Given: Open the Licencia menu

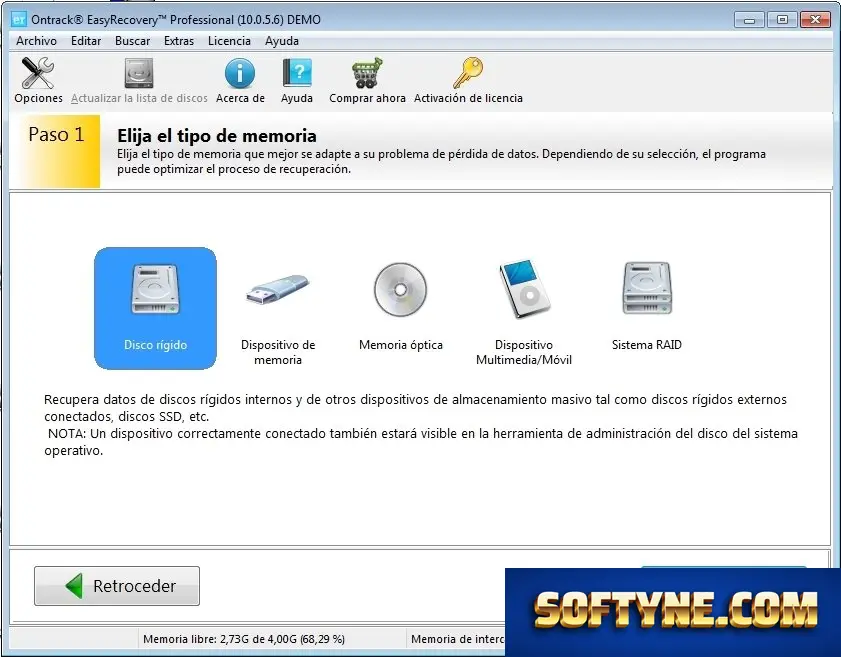Looking at the screenshot, I should pyautogui.click(x=229, y=41).
